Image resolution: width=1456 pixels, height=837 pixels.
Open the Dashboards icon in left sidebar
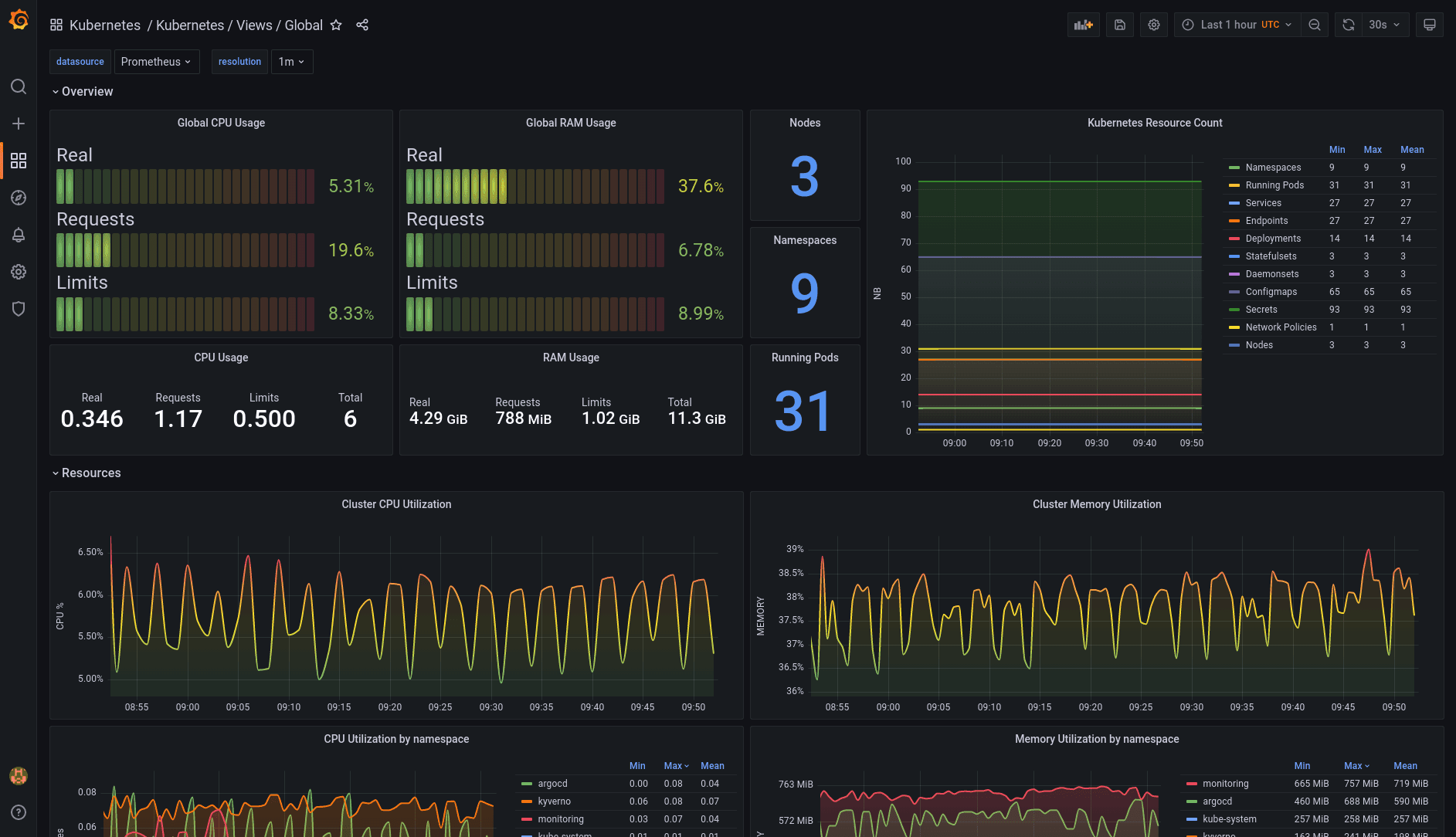coord(19,161)
